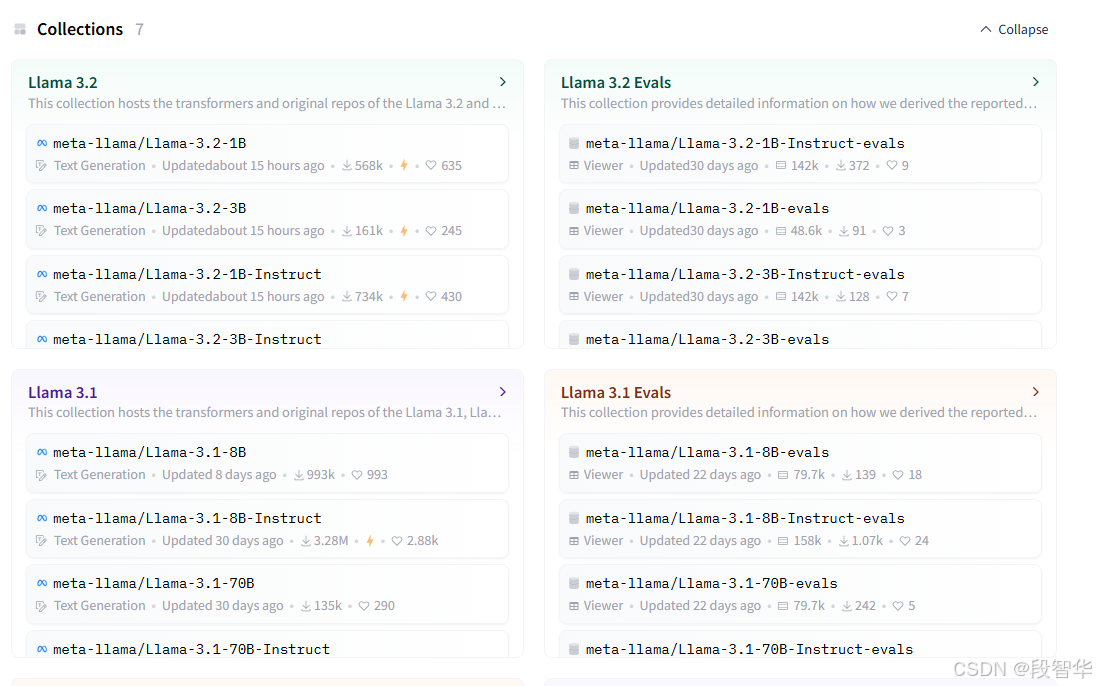The height and width of the screenshot is (686, 1096).
Task: Open meta-llama/Llama-3.1-70B model
Action: click(x=267, y=594)
